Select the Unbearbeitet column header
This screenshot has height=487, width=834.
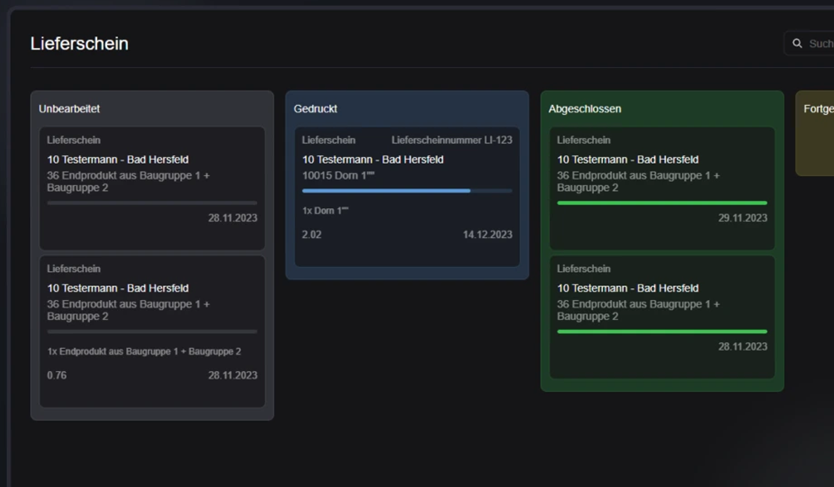[69, 108]
